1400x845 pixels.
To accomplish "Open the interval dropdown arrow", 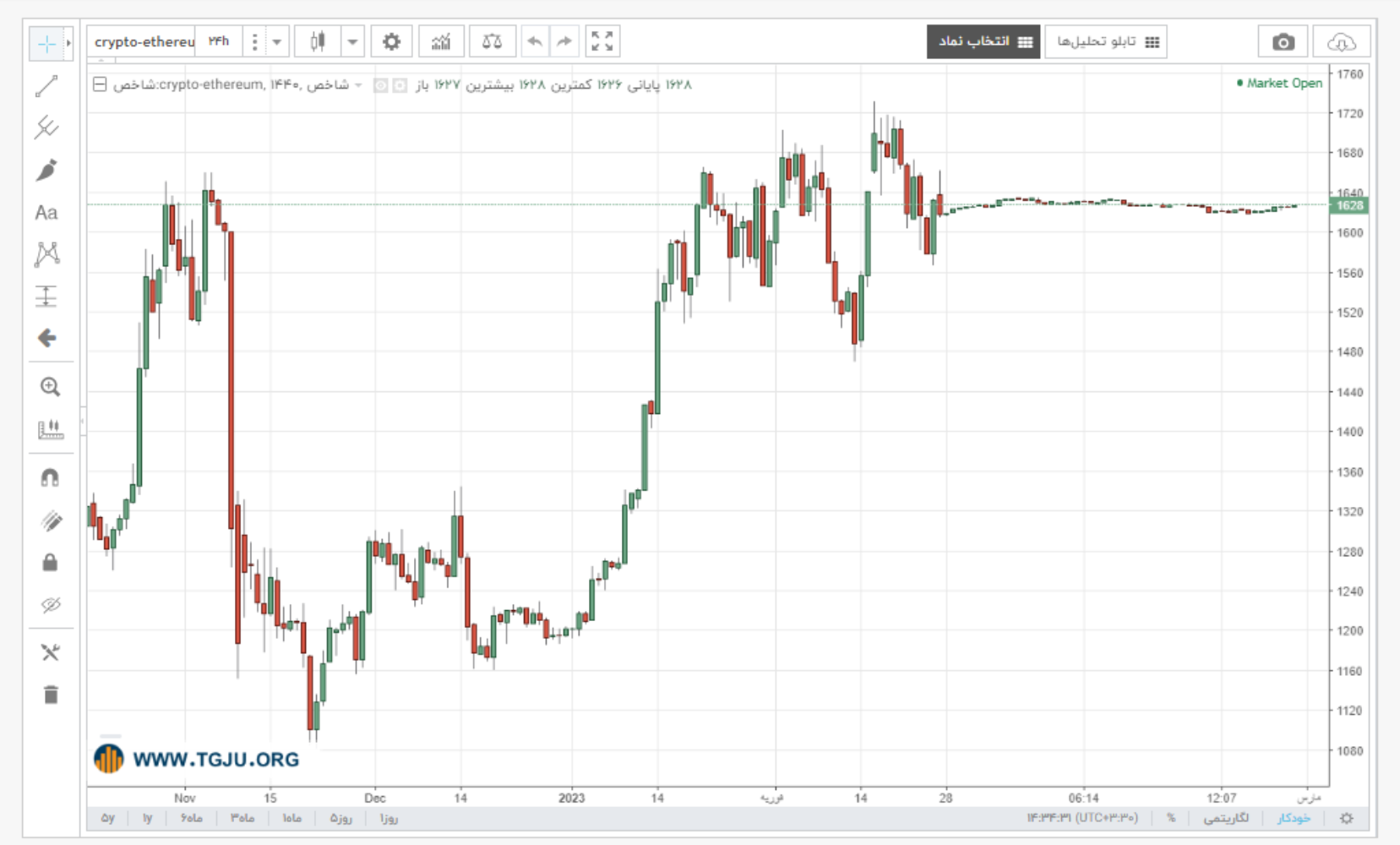I will coord(276,41).
